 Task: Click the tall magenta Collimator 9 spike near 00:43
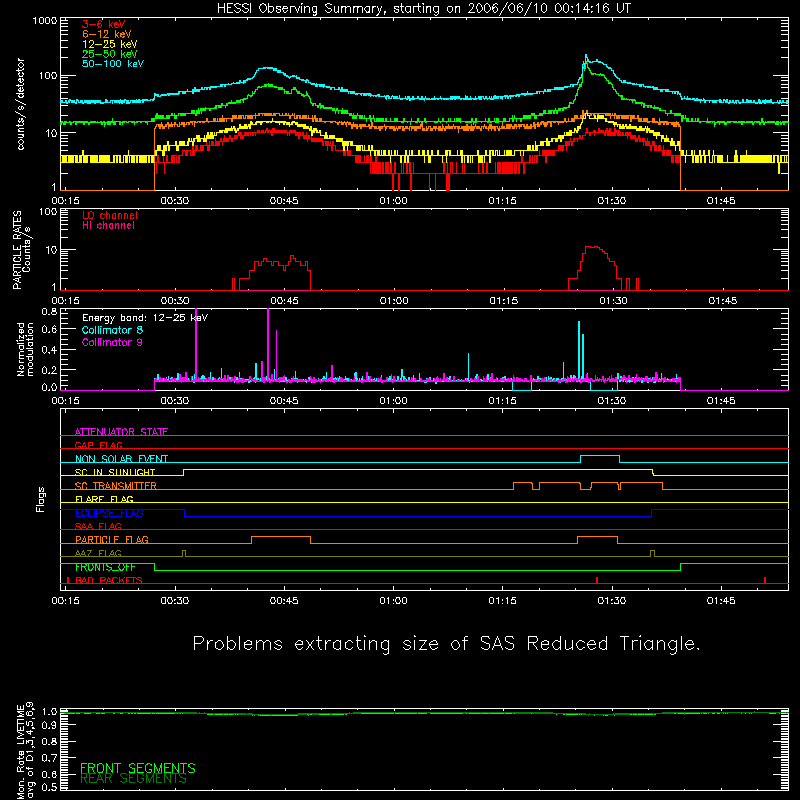[268, 344]
